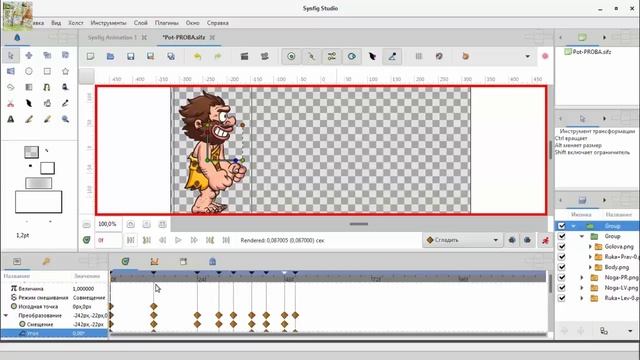
Task: Redo the last undone action
Action: (218, 56)
